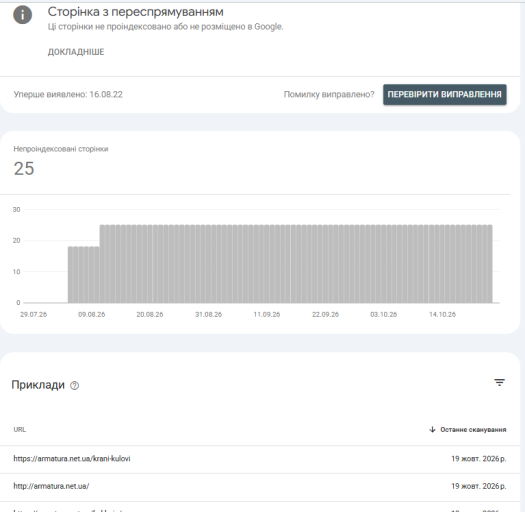Click the ПЕРЕВІРИТИ ВИПРАВЛЕННЯ button
Viewport: 525px width, 512px height.
tap(445, 94)
